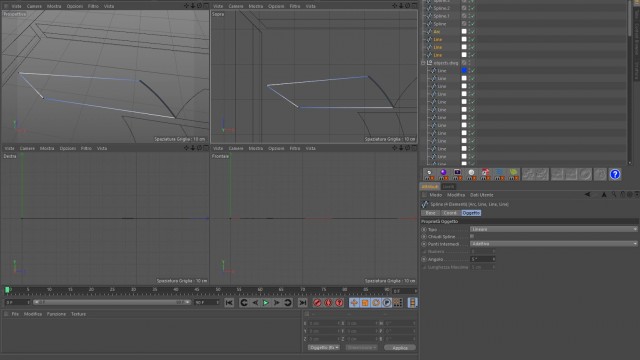
Task: Click the up arrow in Attributes manager
Action: click(x=604, y=195)
